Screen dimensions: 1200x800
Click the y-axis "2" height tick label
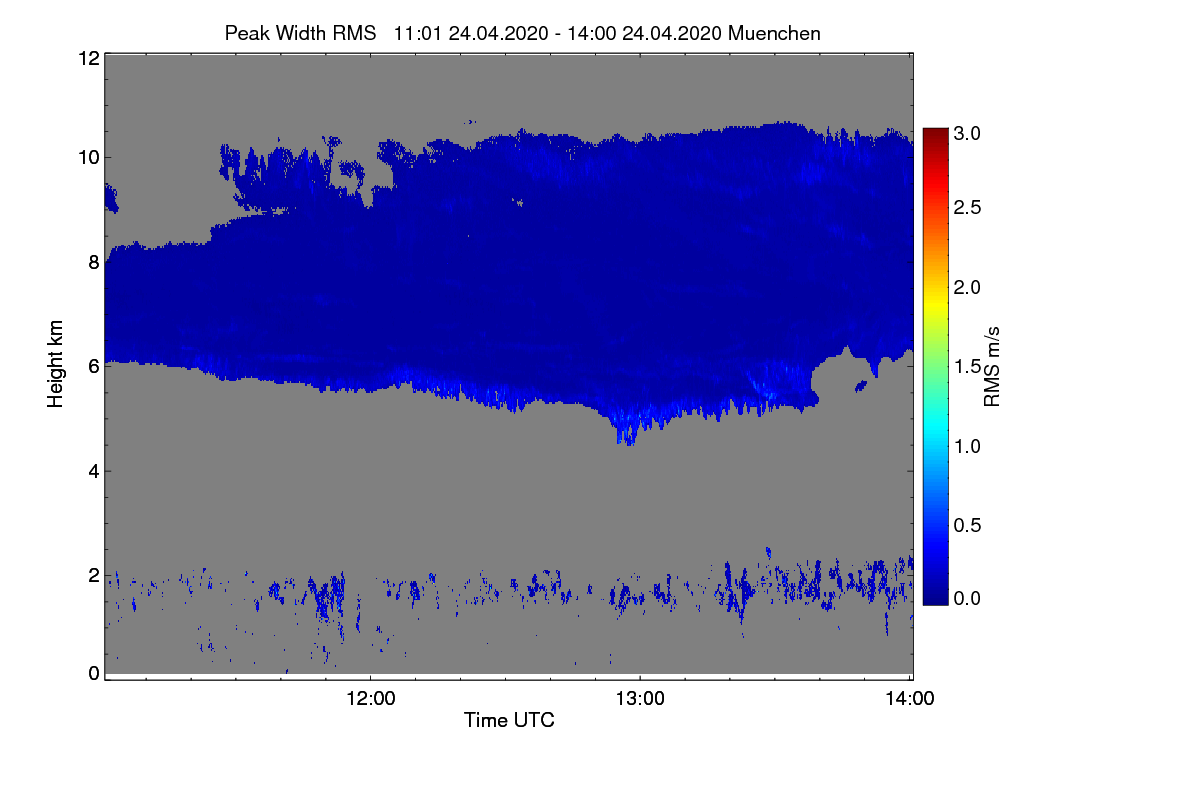click(92, 574)
